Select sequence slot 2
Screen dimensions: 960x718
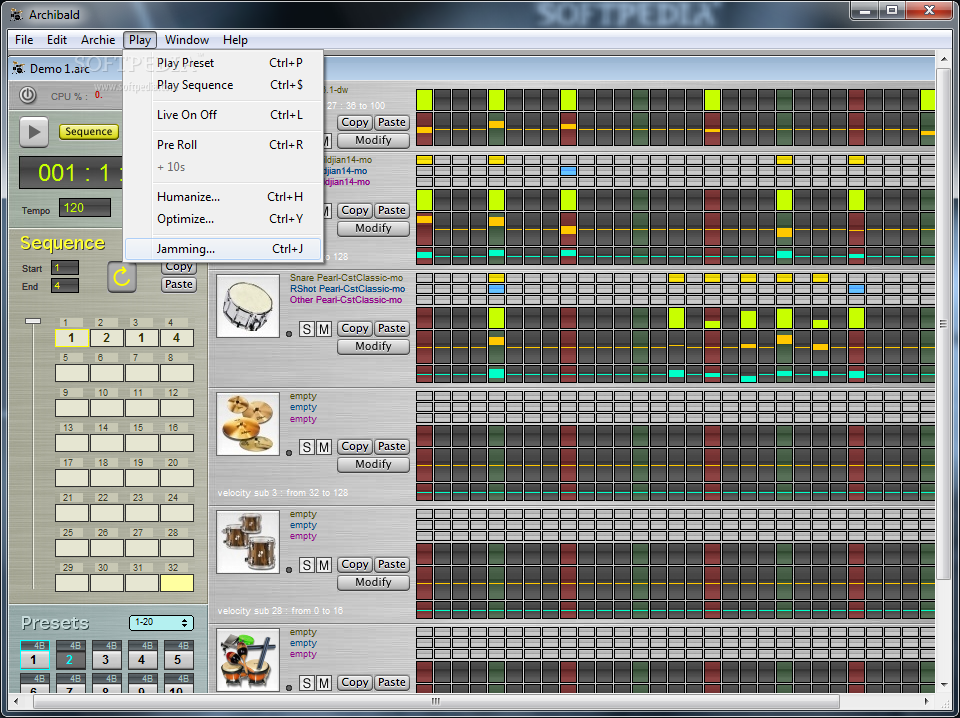coord(107,338)
